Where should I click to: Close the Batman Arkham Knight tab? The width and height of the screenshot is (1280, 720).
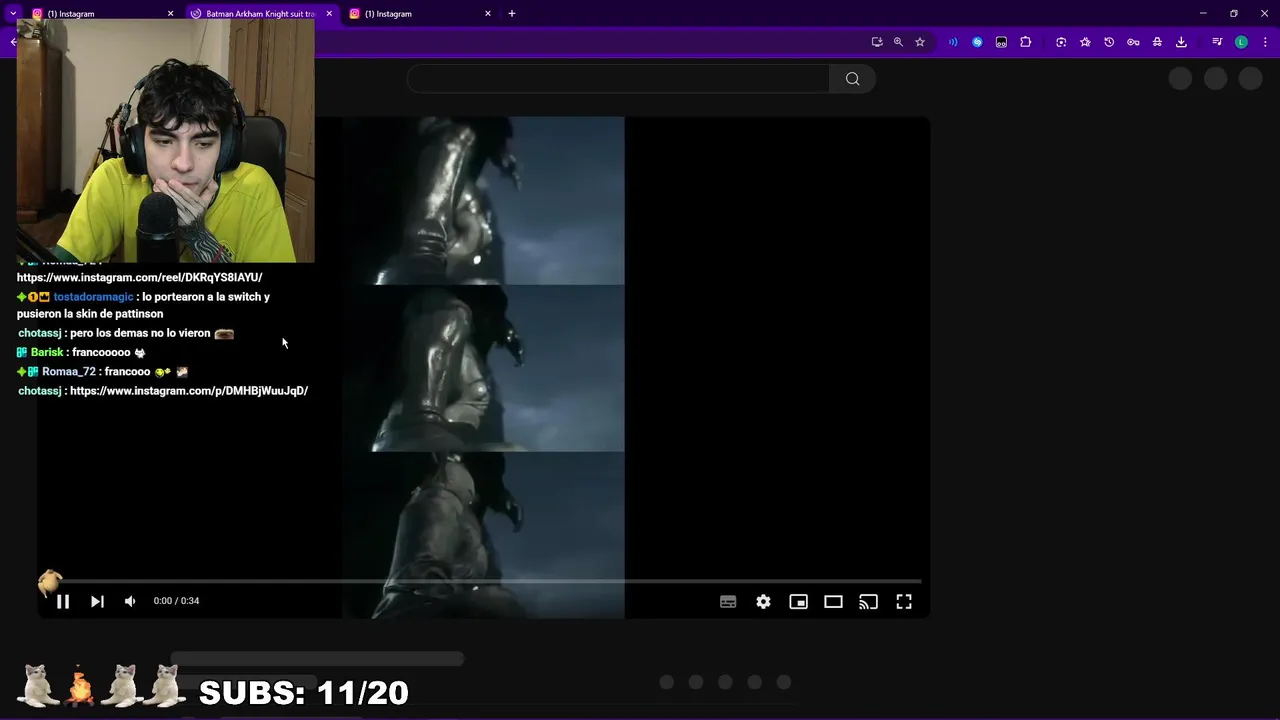[x=329, y=14]
